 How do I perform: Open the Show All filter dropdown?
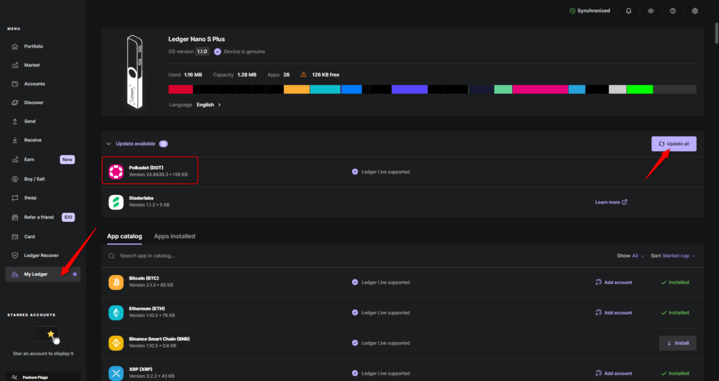[631, 256]
